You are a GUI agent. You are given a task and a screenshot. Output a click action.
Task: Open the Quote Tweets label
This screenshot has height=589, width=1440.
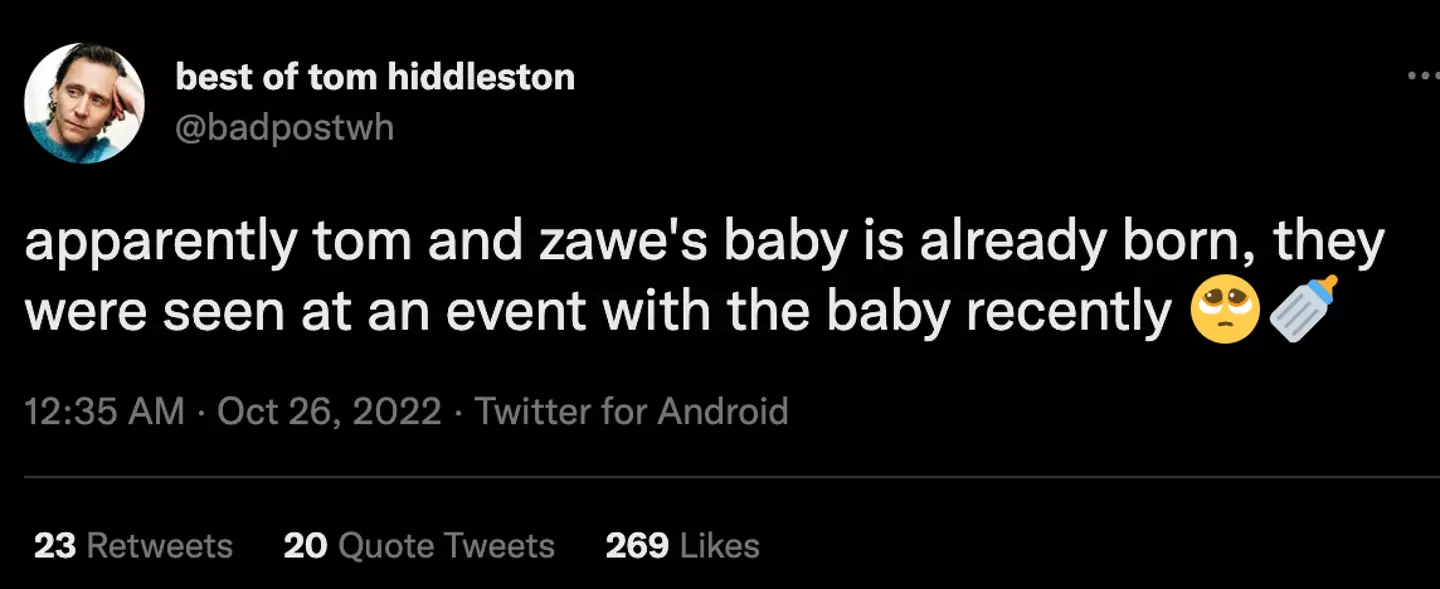tap(447, 545)
